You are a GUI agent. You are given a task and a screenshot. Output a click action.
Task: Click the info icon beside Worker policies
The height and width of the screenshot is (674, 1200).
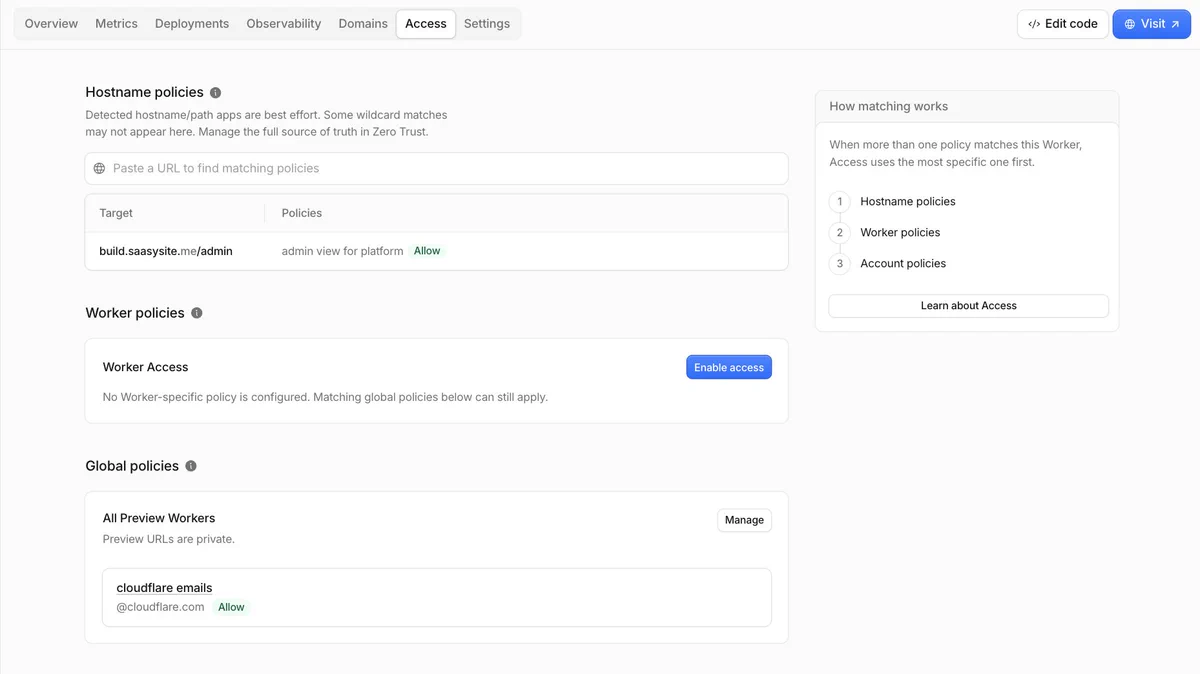[x=196, y=313]
